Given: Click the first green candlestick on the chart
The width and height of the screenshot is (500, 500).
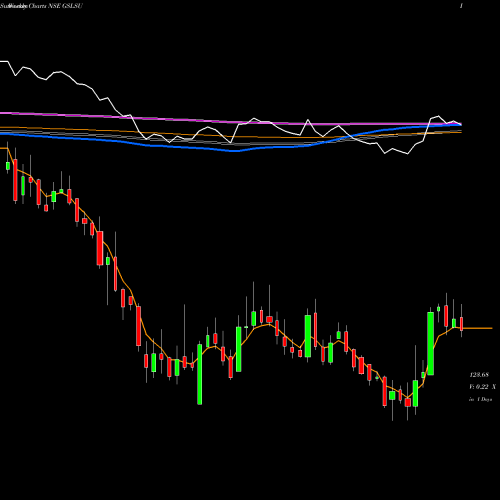Looking at the screenshot, I should [8, 166].
